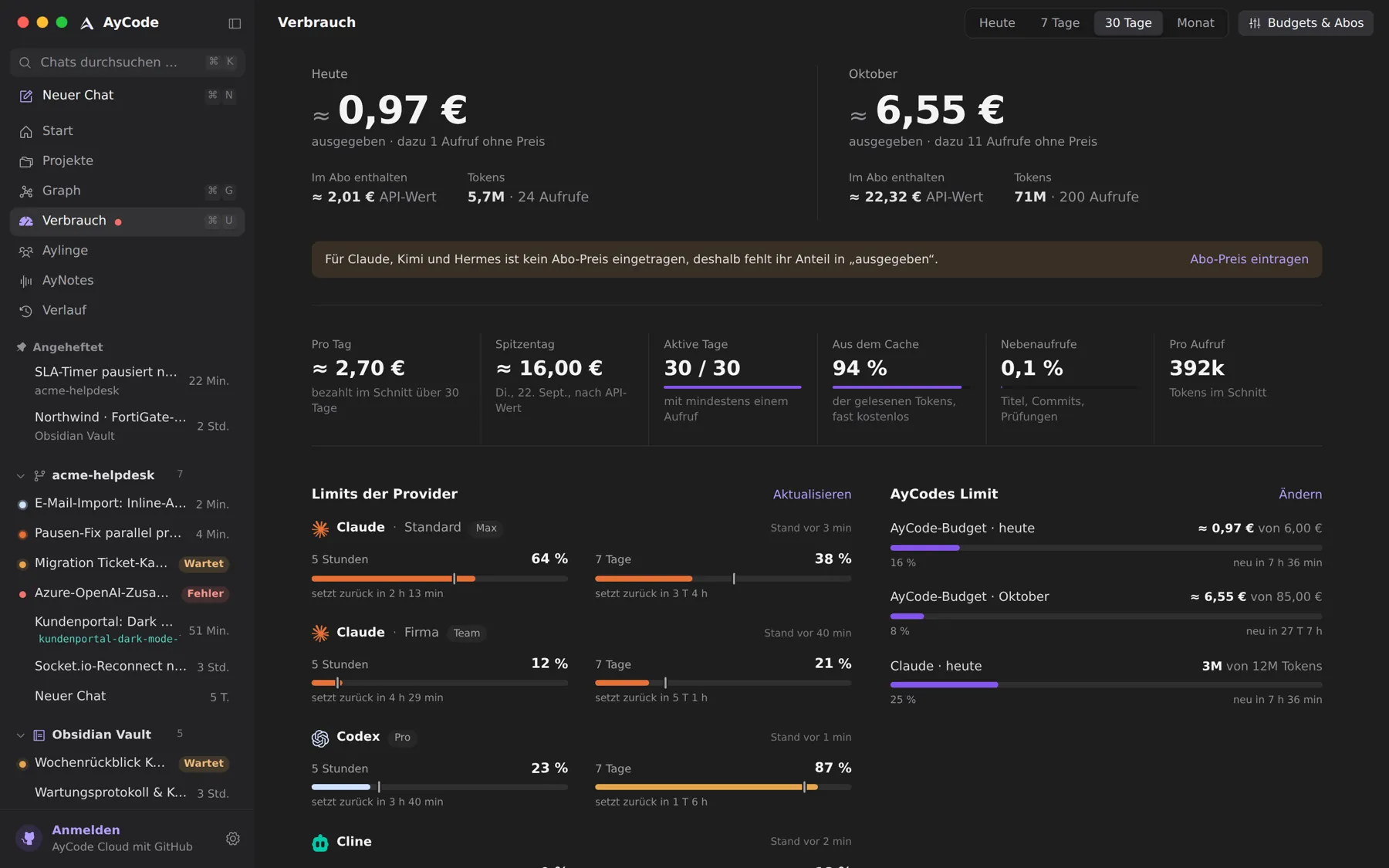Viewport: 1389px width, 868px height.
Task: Click the Cline robot logo
Action: coord(320,843)
